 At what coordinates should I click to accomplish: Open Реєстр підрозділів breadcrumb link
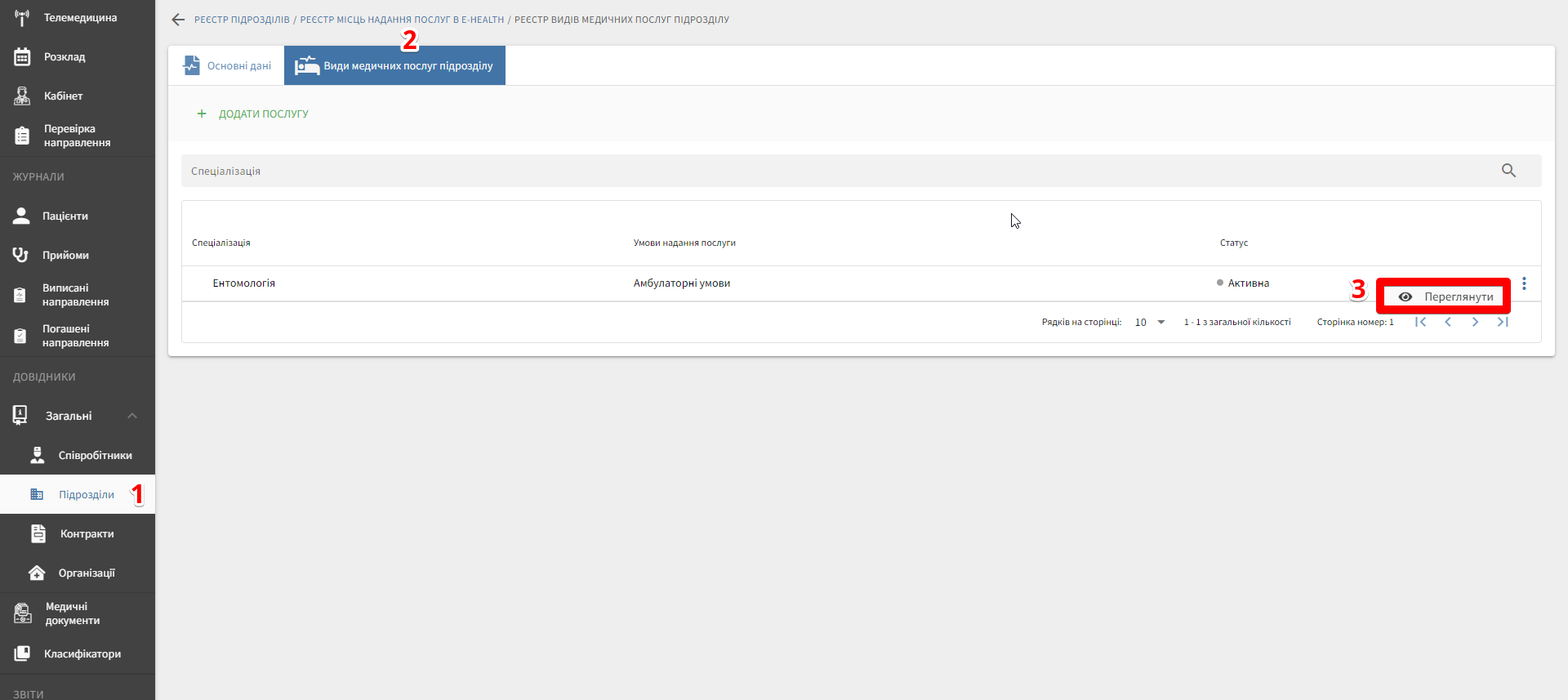(x=242, y=20)
